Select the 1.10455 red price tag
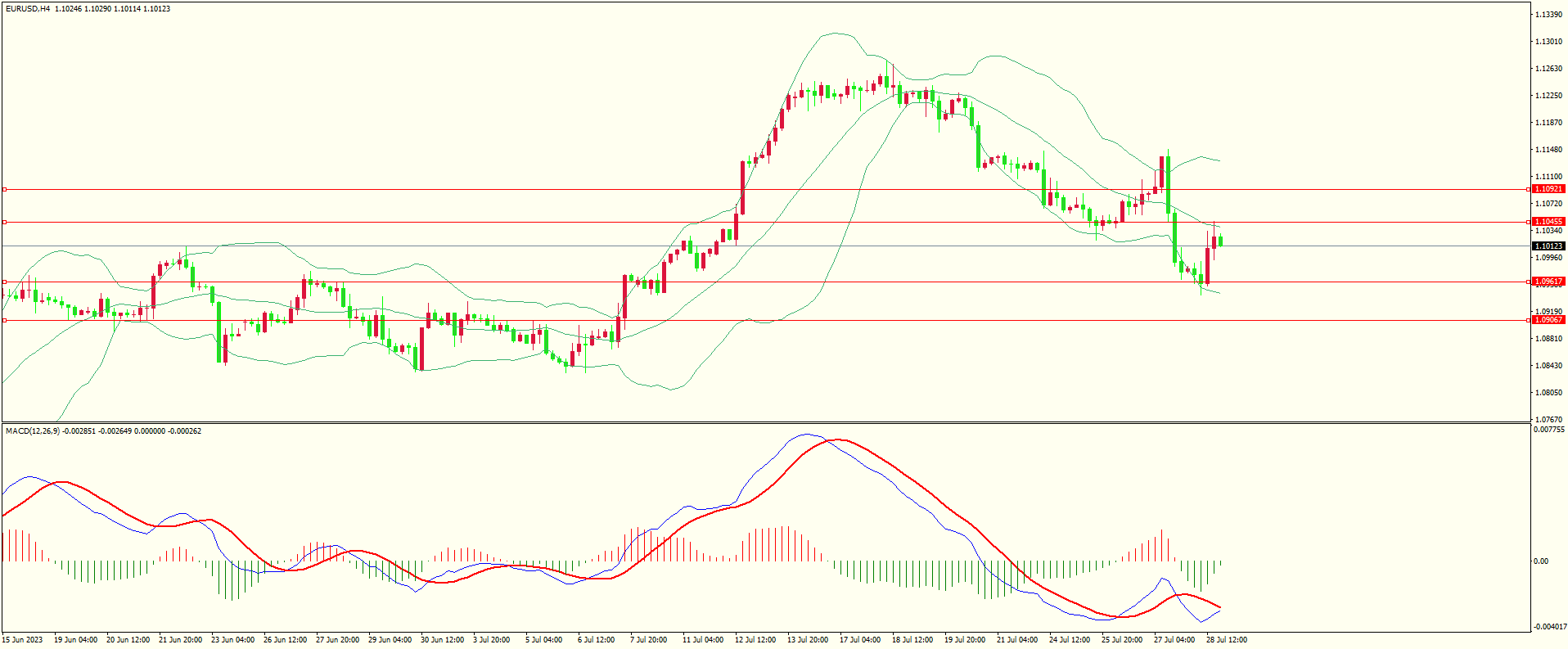1568x649 pixels. pos(1548,222)
